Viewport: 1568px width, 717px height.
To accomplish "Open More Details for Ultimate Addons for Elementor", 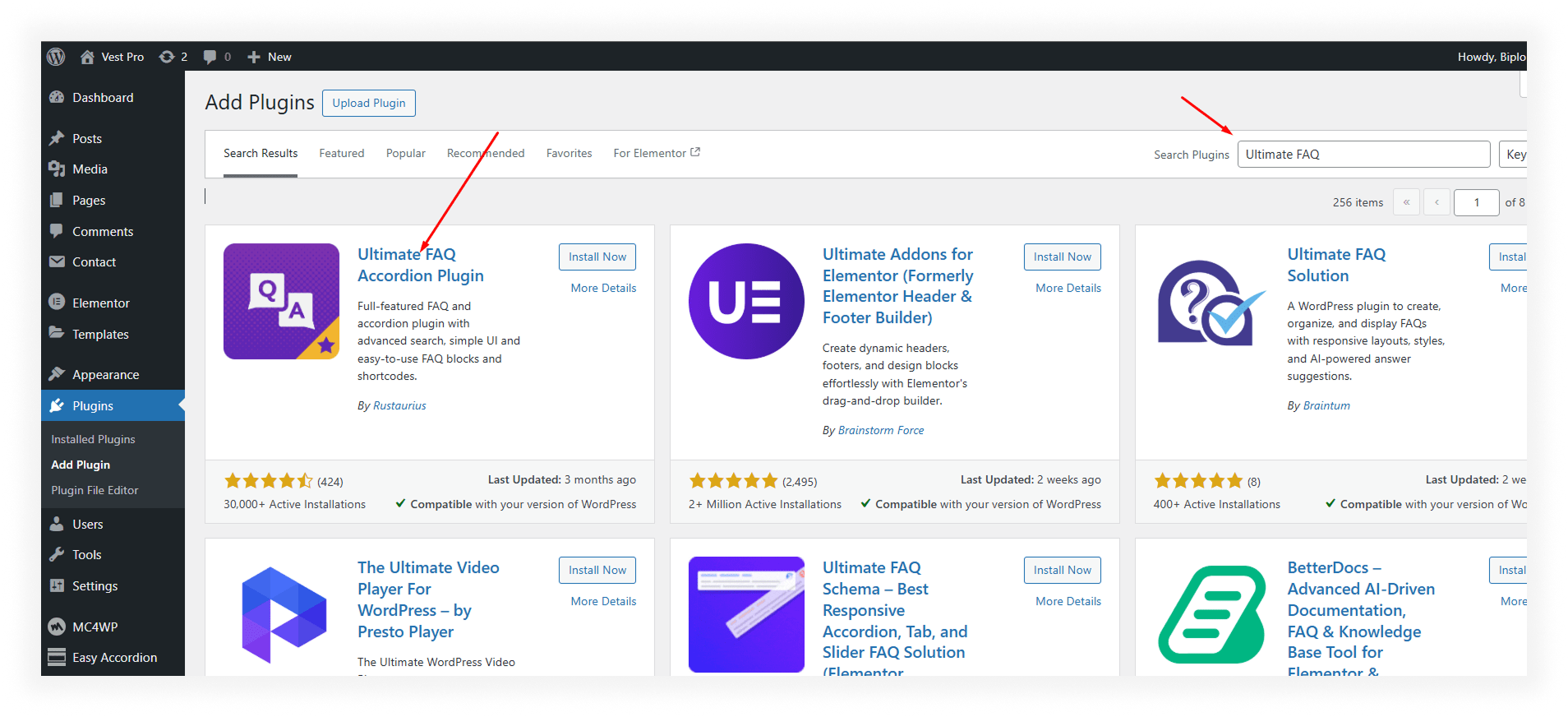I will click(x=1068, y=288).
